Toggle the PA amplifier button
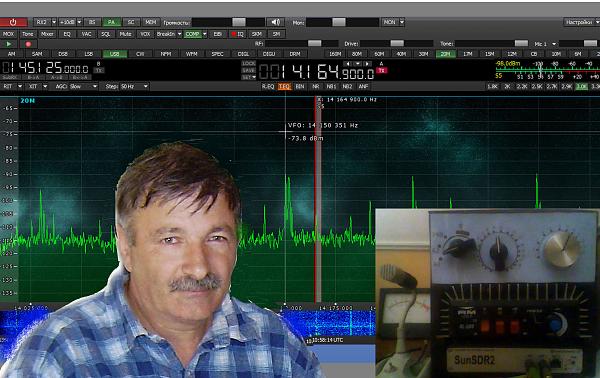The width and height of the screenshot is (600, 378). pos(111,22)
